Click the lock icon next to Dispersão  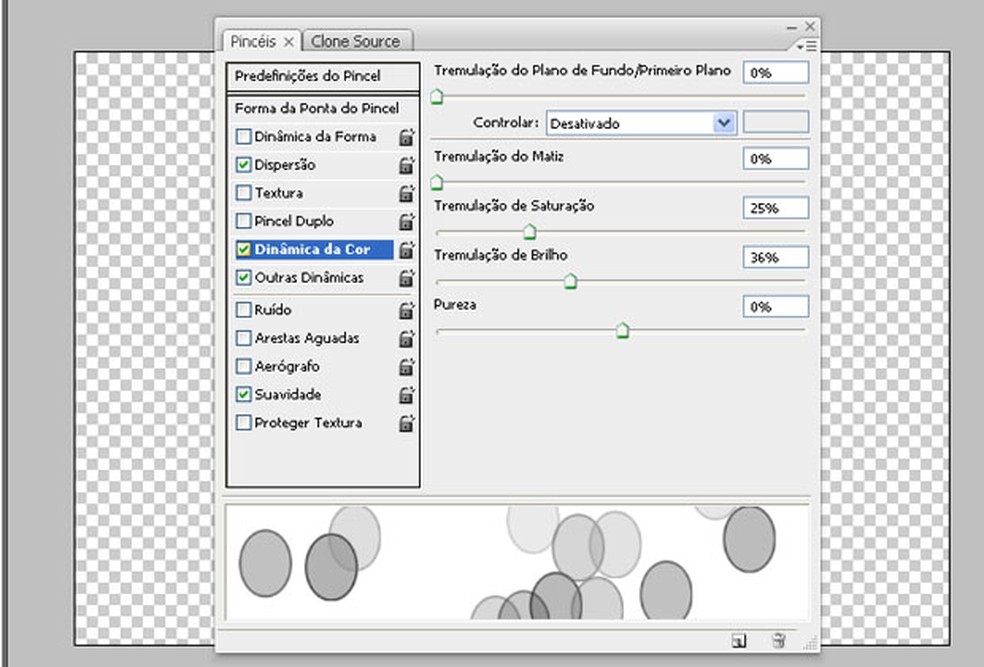point(407,165)
